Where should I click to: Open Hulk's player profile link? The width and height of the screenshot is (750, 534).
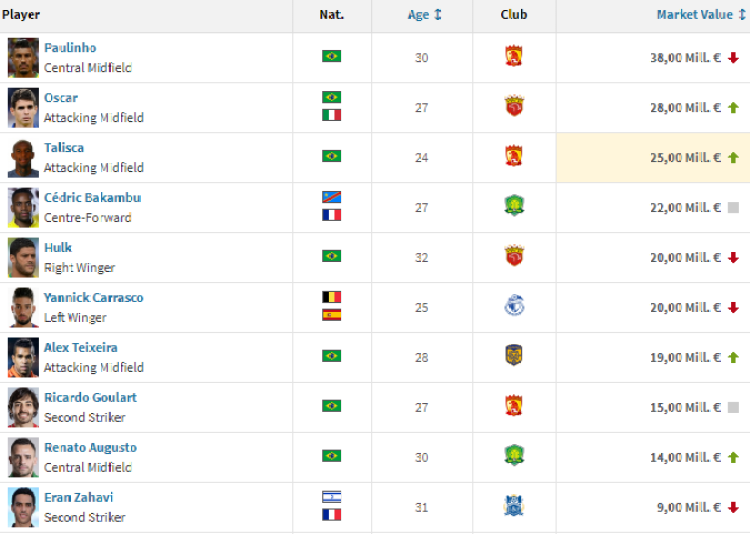tap(58, 247)
